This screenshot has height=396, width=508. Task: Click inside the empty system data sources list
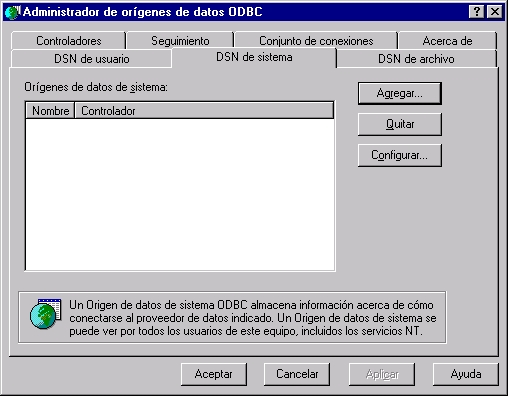click(x=180, y=194)
